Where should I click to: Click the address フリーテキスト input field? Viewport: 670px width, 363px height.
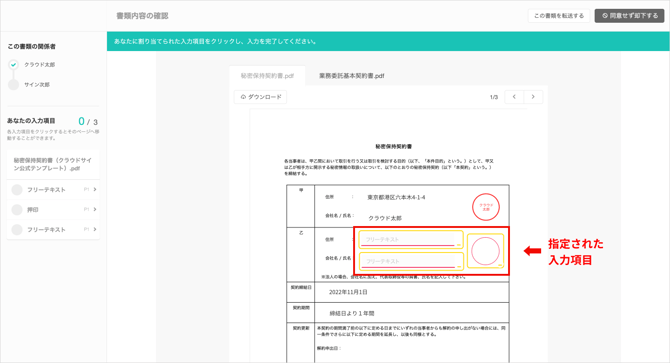point(411,240)
